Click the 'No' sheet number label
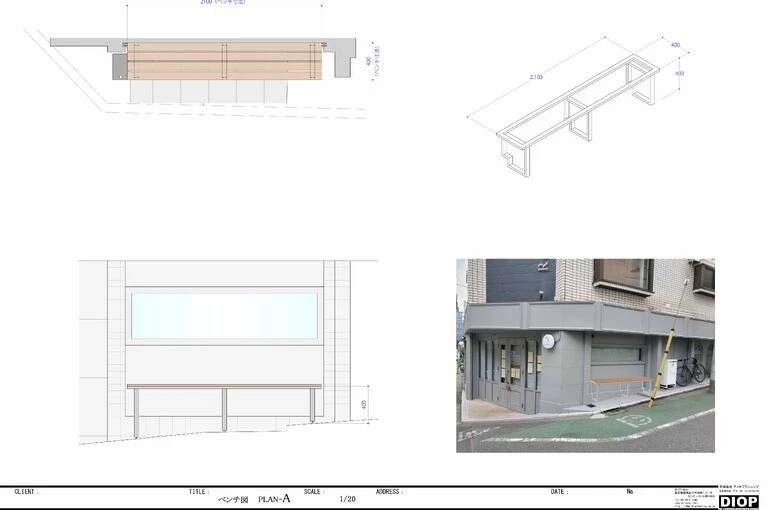 (630, 491)
